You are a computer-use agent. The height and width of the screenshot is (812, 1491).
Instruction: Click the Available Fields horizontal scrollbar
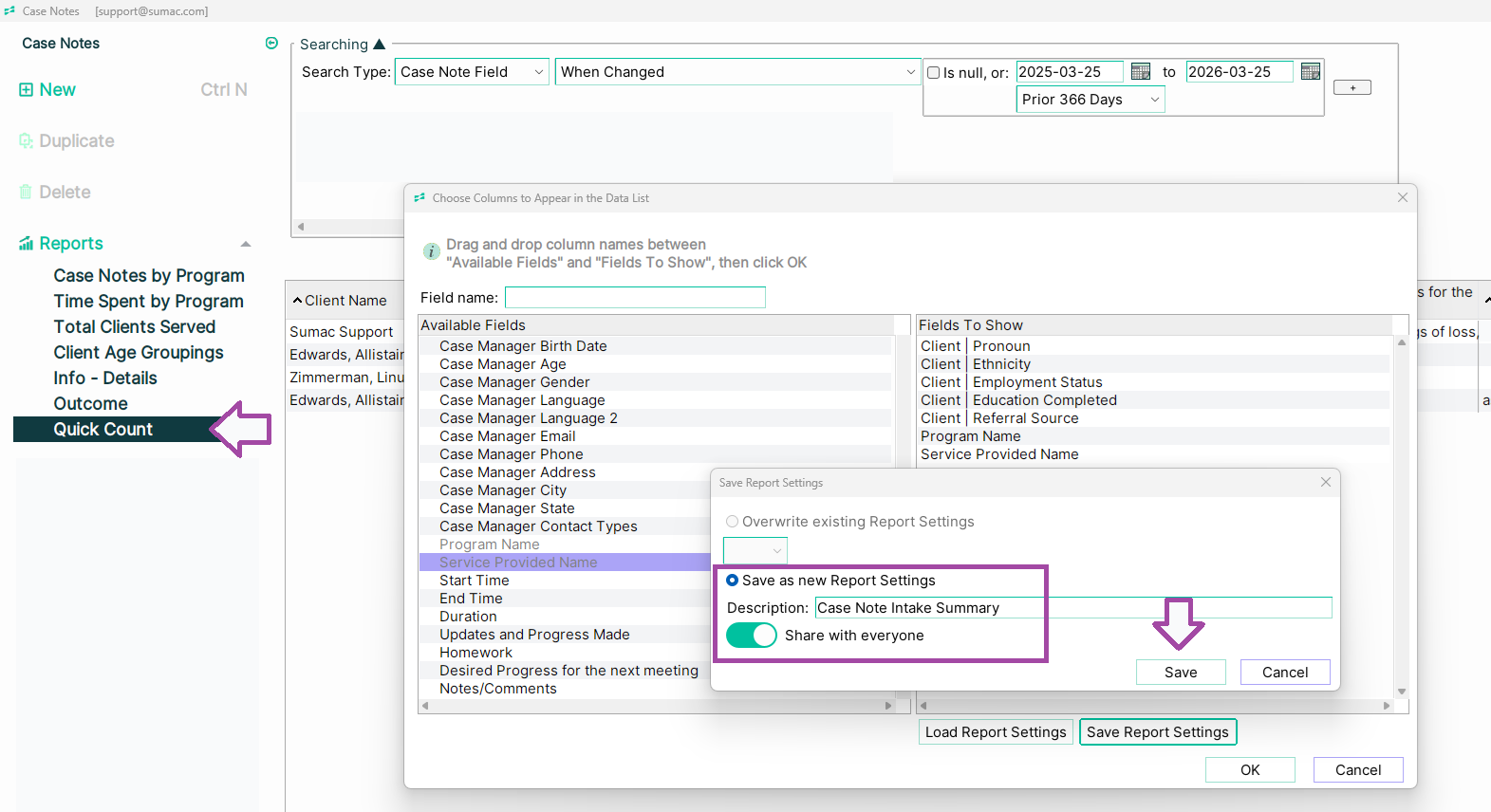pyautogui.click(x=657, y=706)
